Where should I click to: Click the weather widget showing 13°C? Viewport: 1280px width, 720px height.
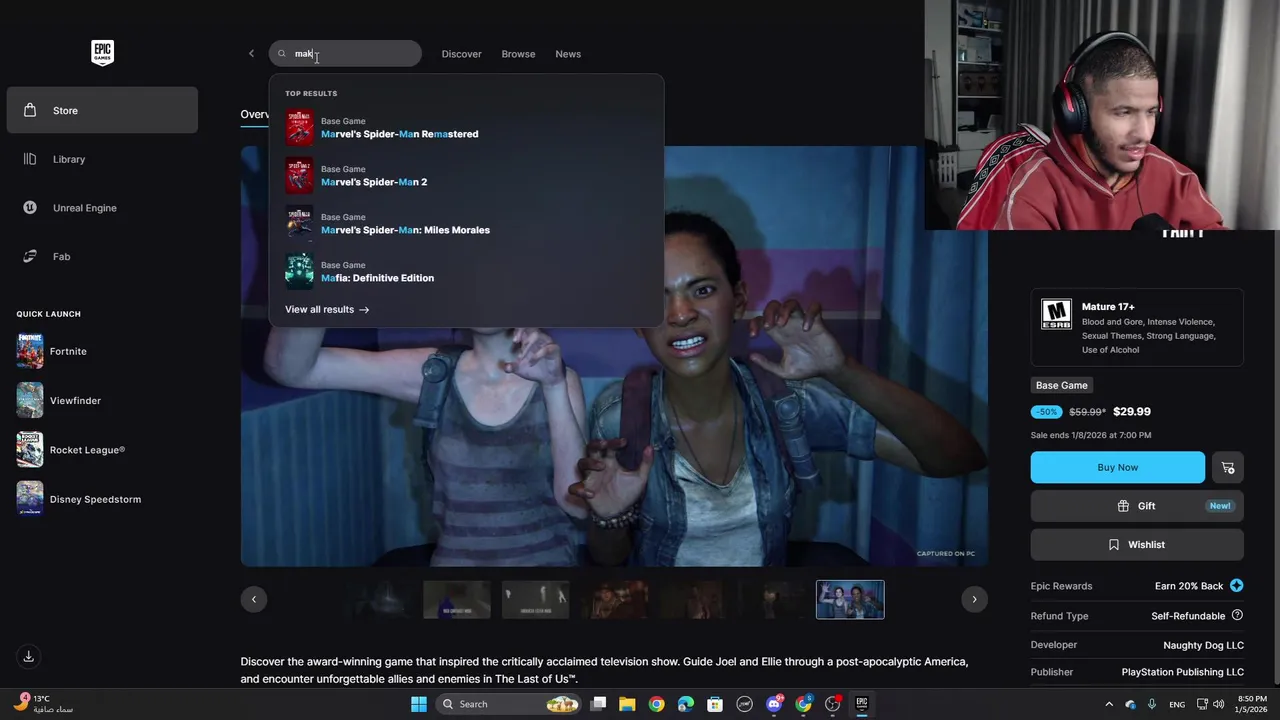point(44,704)
